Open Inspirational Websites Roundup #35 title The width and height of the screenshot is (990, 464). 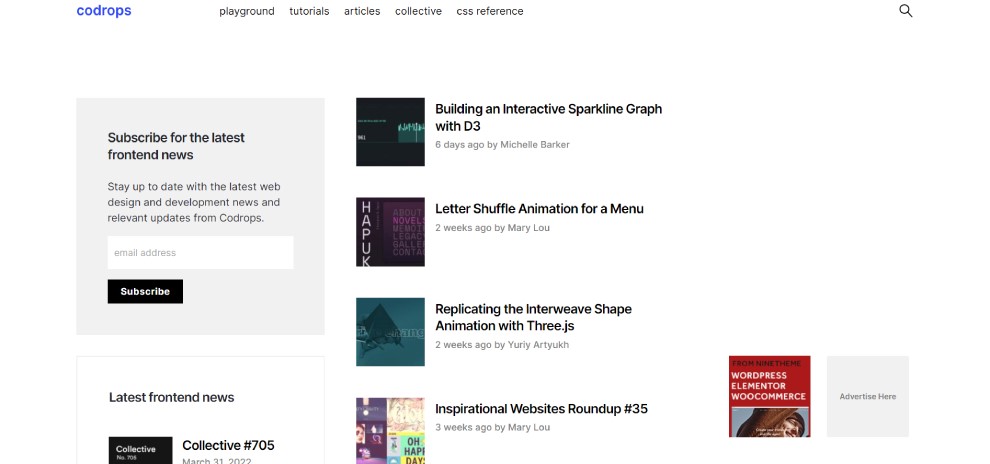pyautogui.click(x=541, y=409)
